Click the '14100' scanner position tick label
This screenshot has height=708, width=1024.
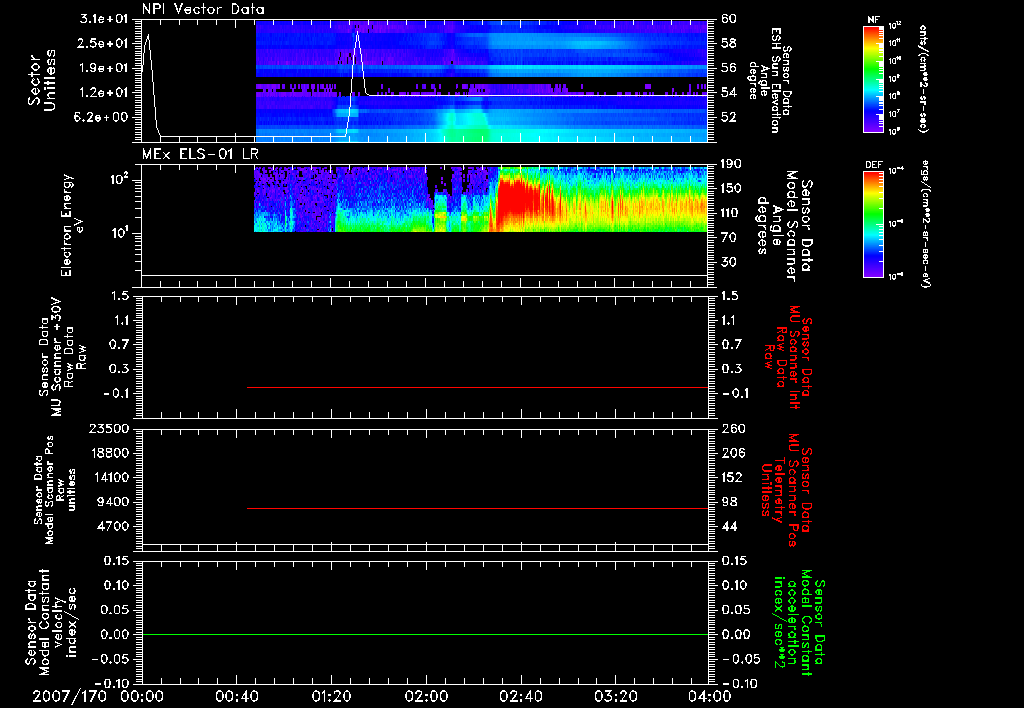tap(109, 477)
